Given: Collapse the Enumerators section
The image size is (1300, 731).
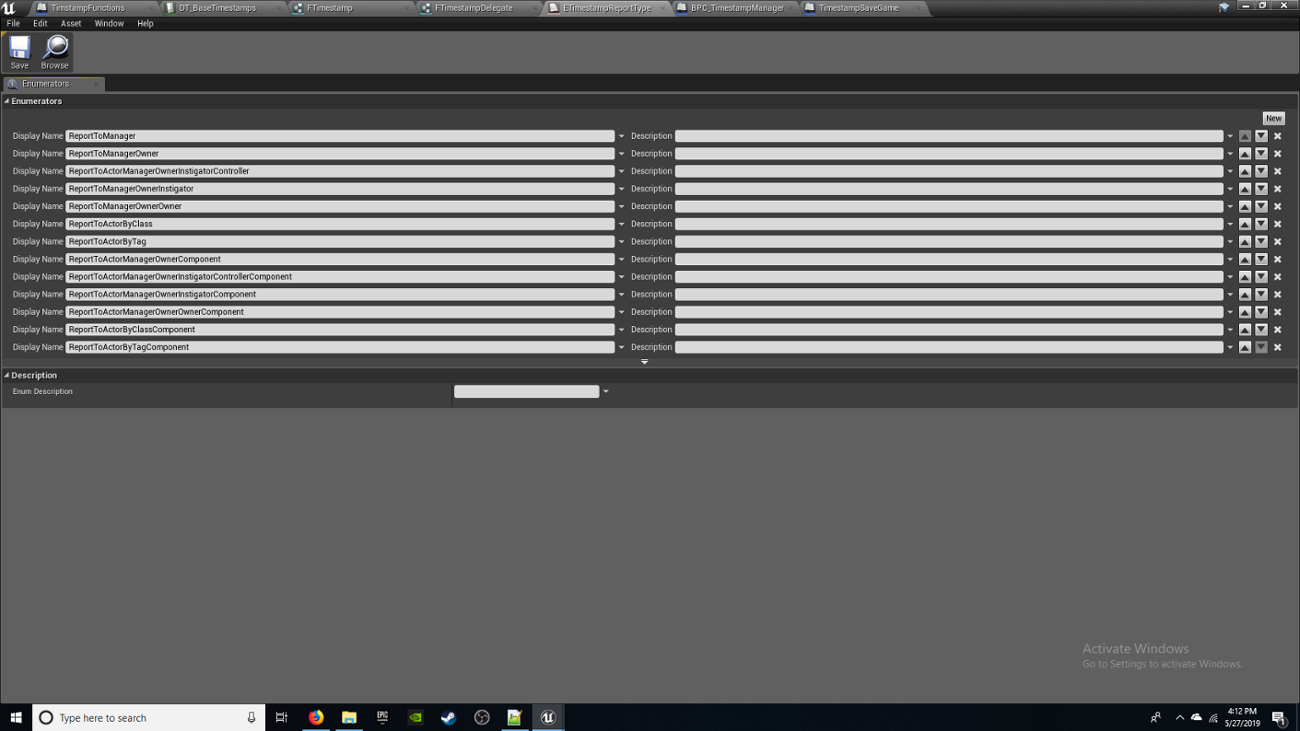Looking at the screenshot, I should (6, 101).
